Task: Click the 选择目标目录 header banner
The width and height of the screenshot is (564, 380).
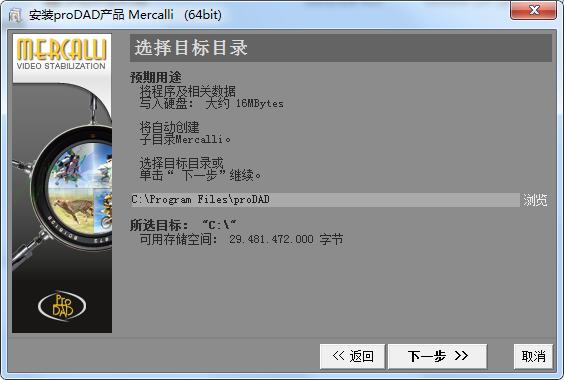Action: coord(341,48)
